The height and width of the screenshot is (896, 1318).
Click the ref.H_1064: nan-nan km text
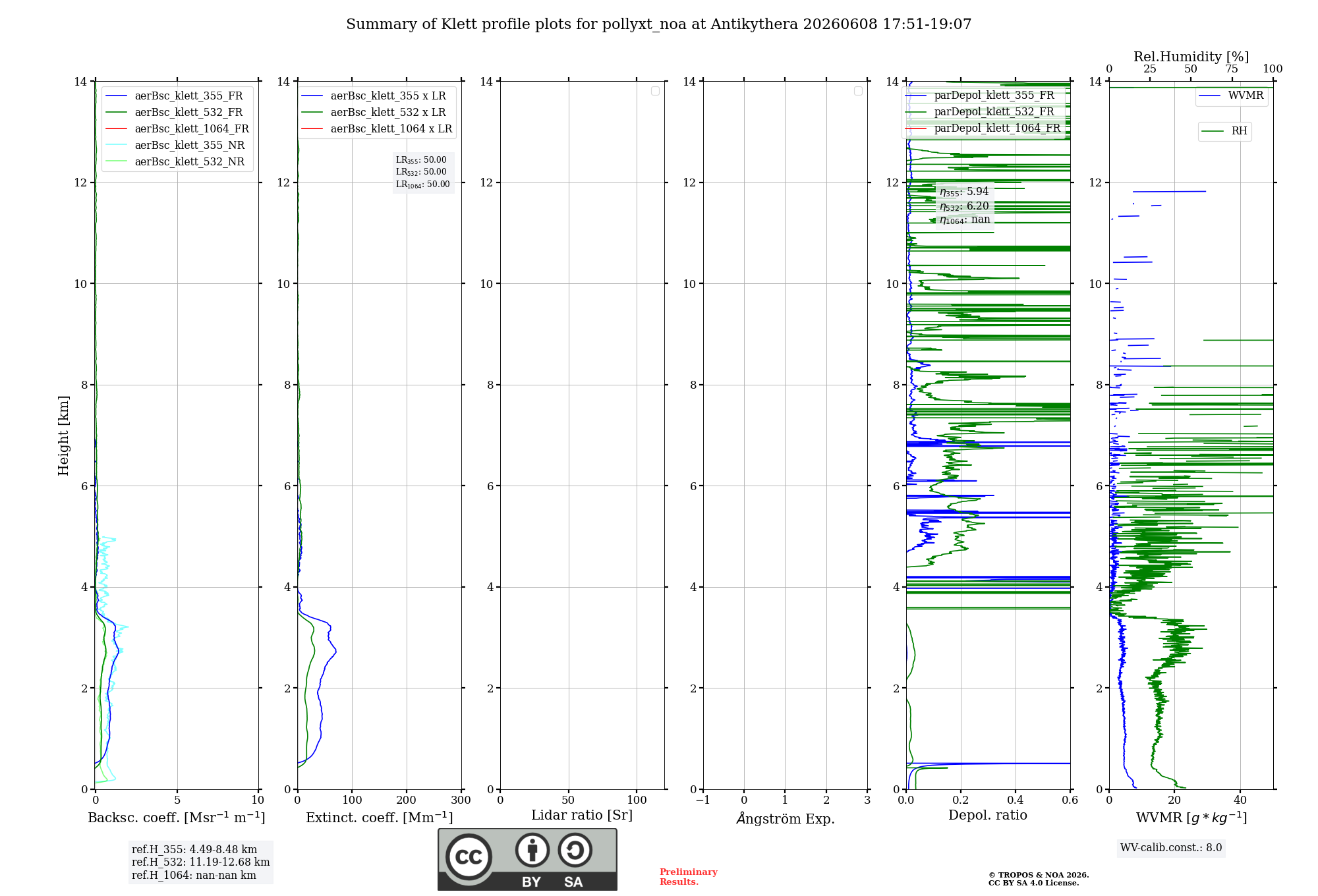click(x=194, y=876)
